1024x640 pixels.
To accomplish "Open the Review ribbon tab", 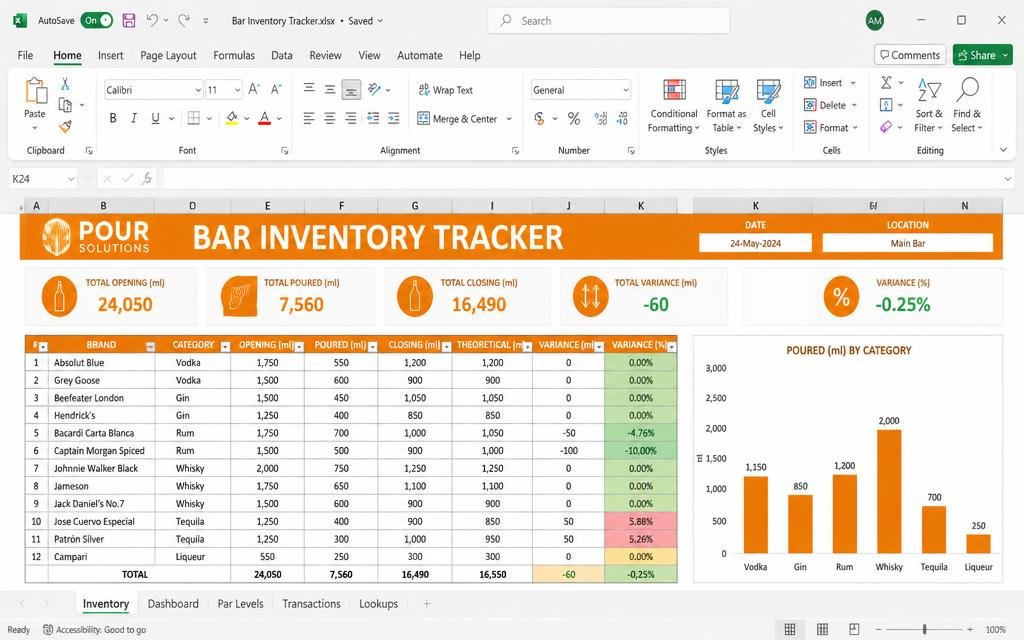I will [325, 56].
